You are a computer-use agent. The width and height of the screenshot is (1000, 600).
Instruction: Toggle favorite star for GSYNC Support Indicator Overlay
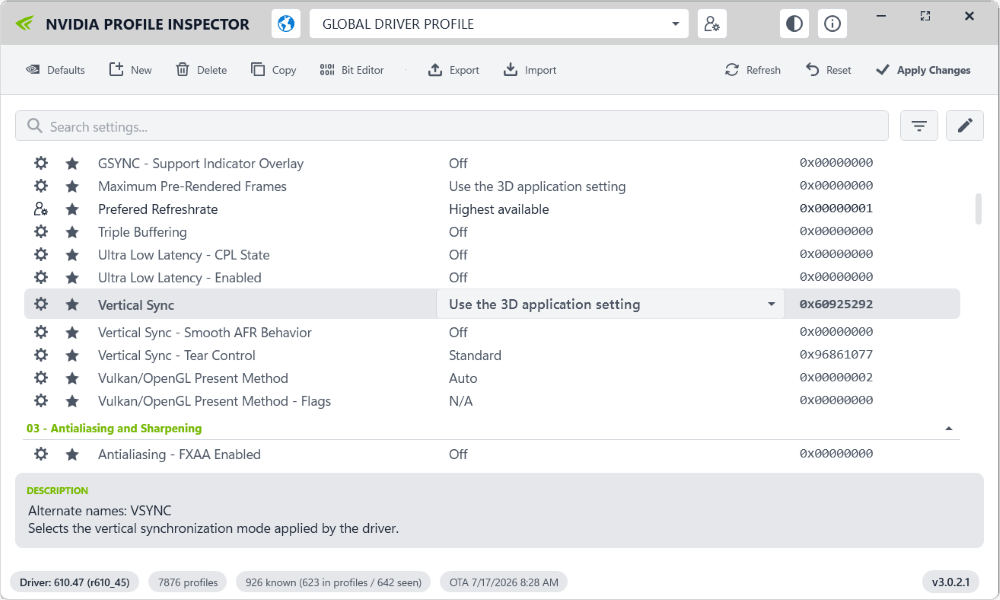pos(72,164)
